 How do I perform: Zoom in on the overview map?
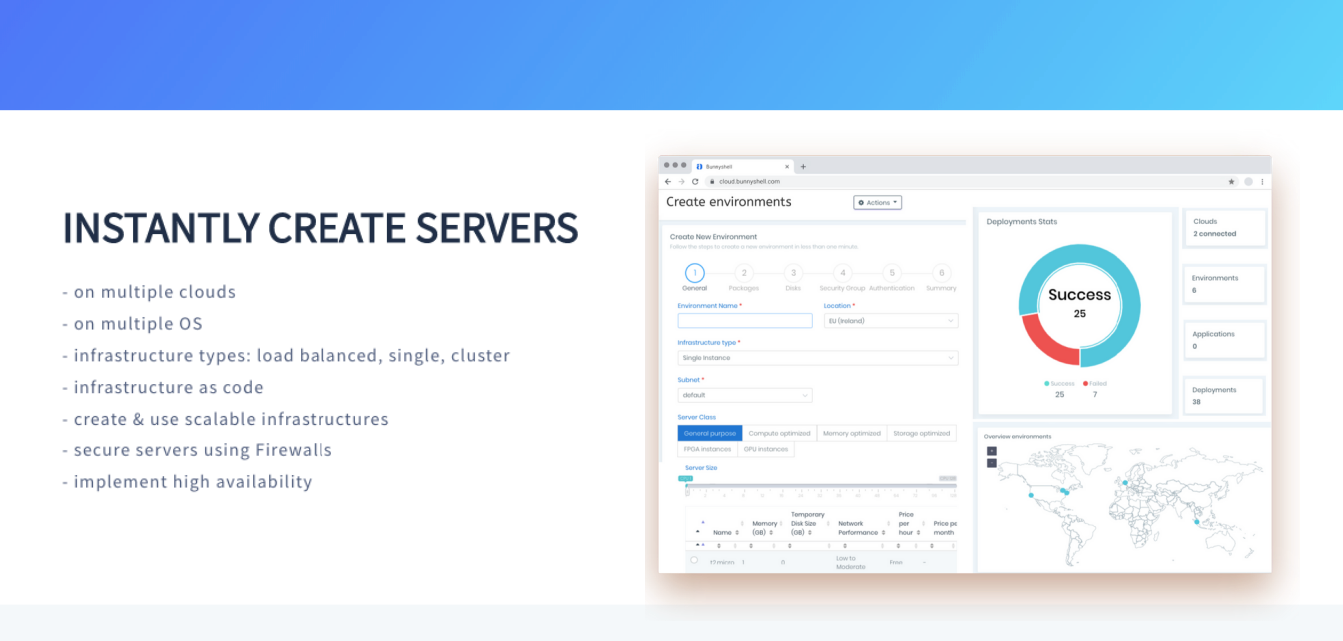pos(991,451)
